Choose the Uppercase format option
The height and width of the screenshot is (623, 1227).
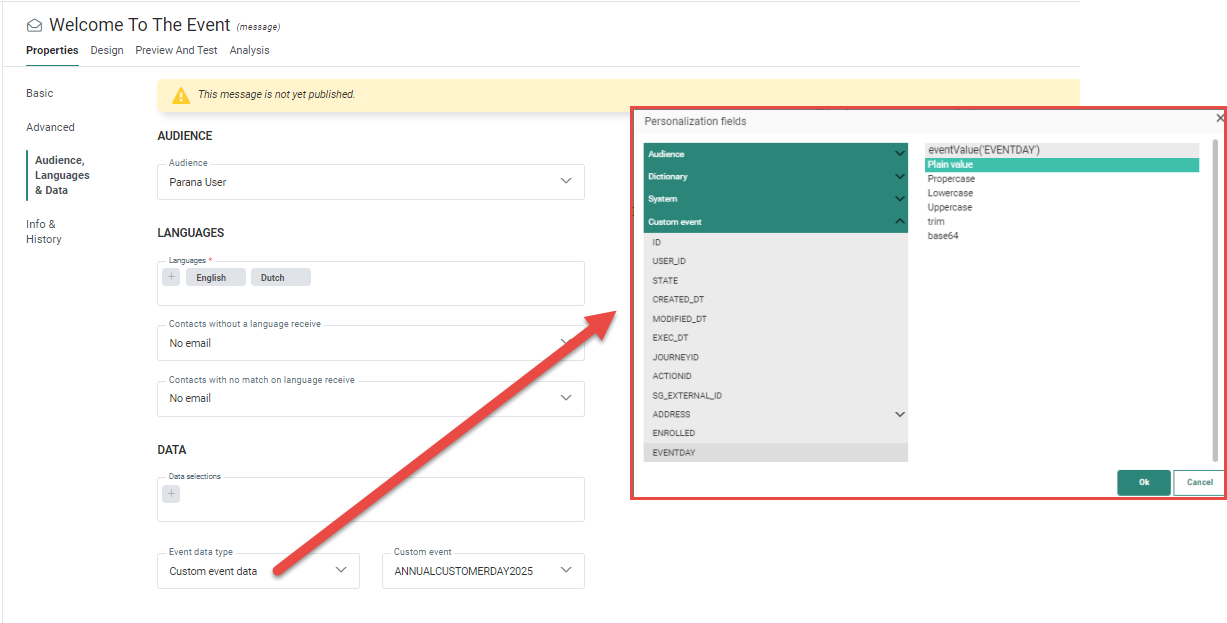coord(949,207)
